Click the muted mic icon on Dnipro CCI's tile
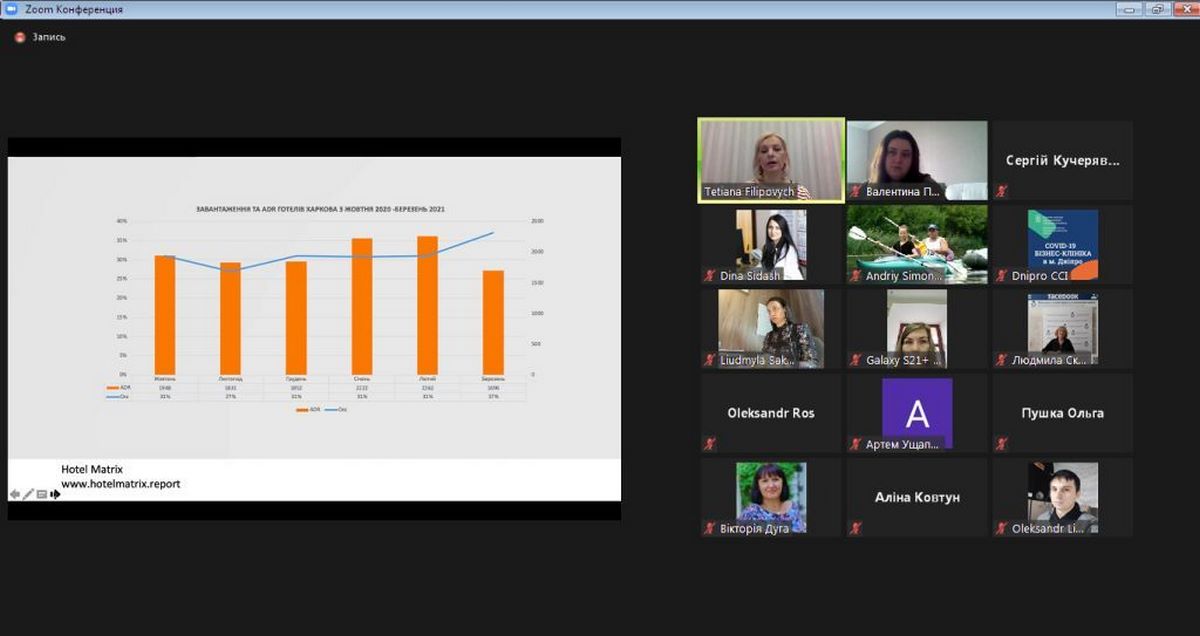The height and width of the screenshot is (636, 1200). [x=1002, y=276]
